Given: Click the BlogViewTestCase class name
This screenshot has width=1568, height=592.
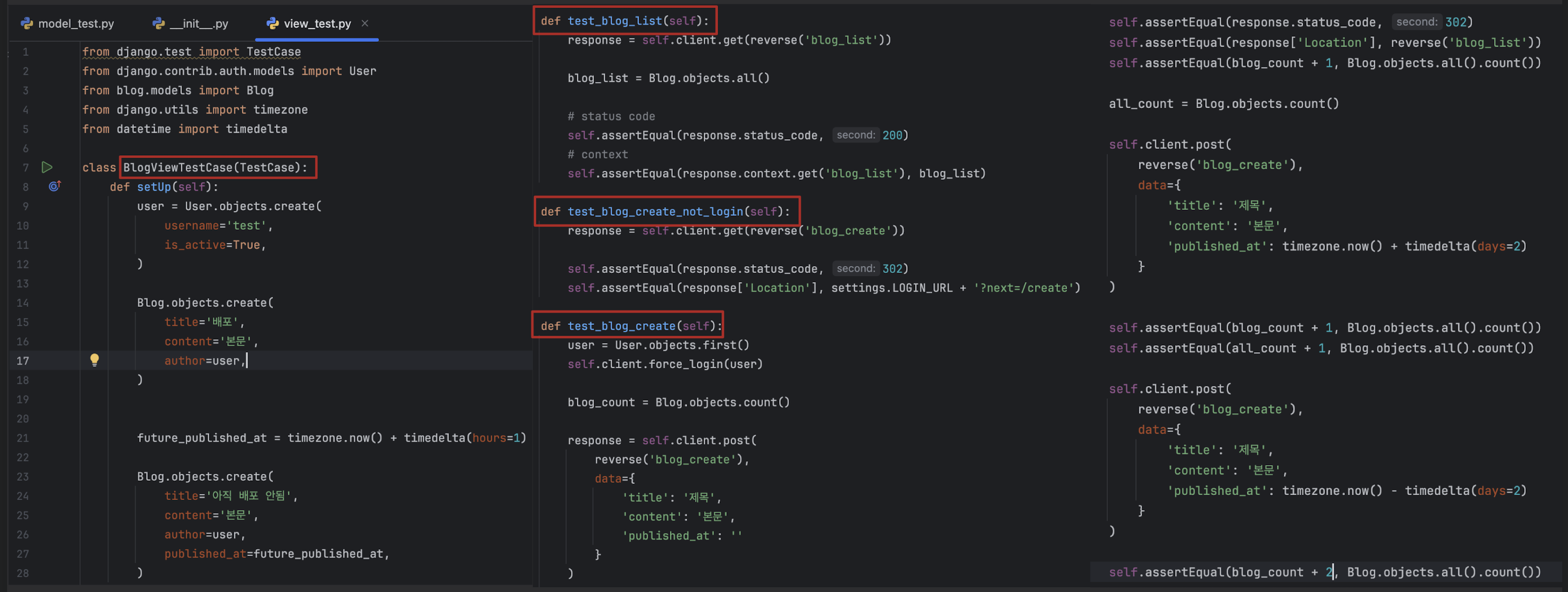Looking at the screenshot, I should tap(178, 168).
